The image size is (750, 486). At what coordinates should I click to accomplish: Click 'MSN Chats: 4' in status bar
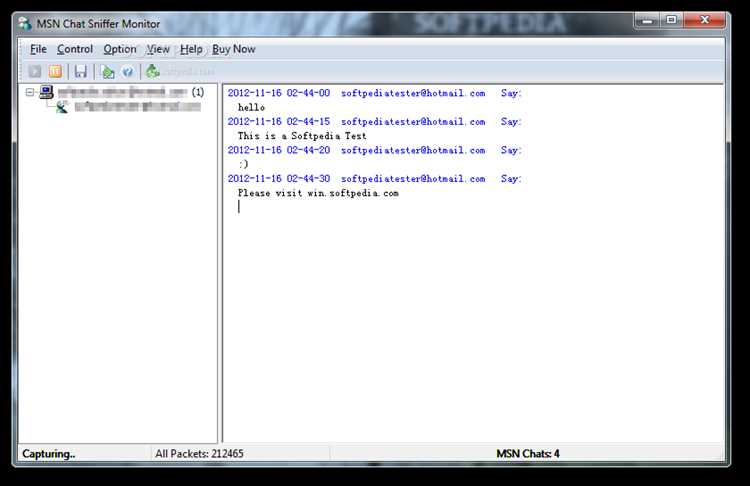528,453
